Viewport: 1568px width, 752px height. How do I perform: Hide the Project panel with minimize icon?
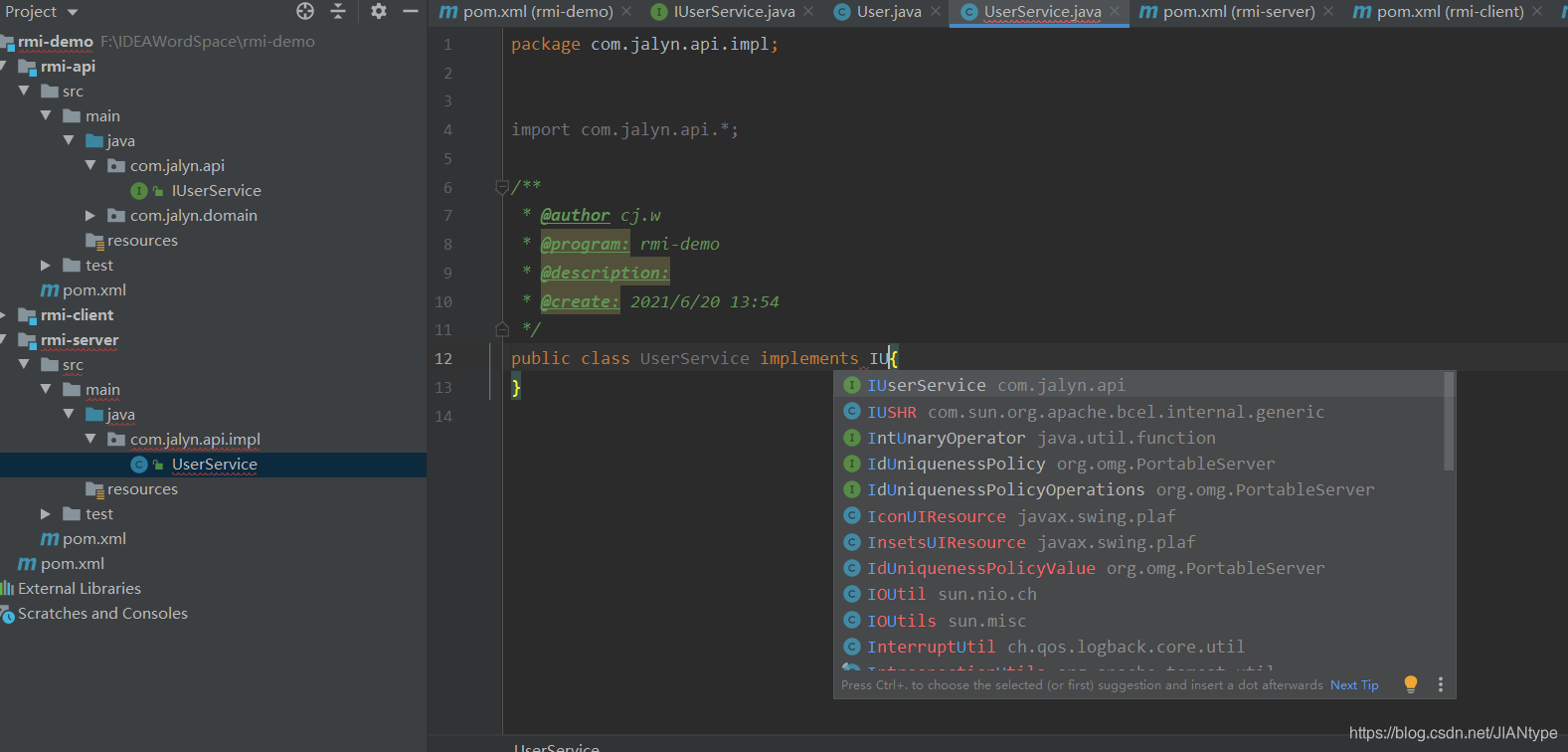click(411, 11)
